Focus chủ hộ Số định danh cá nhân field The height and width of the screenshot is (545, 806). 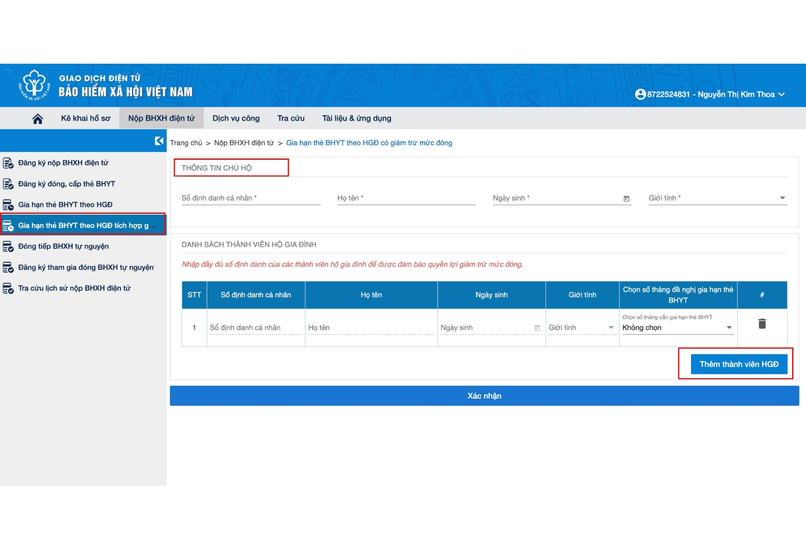point(251,198)
